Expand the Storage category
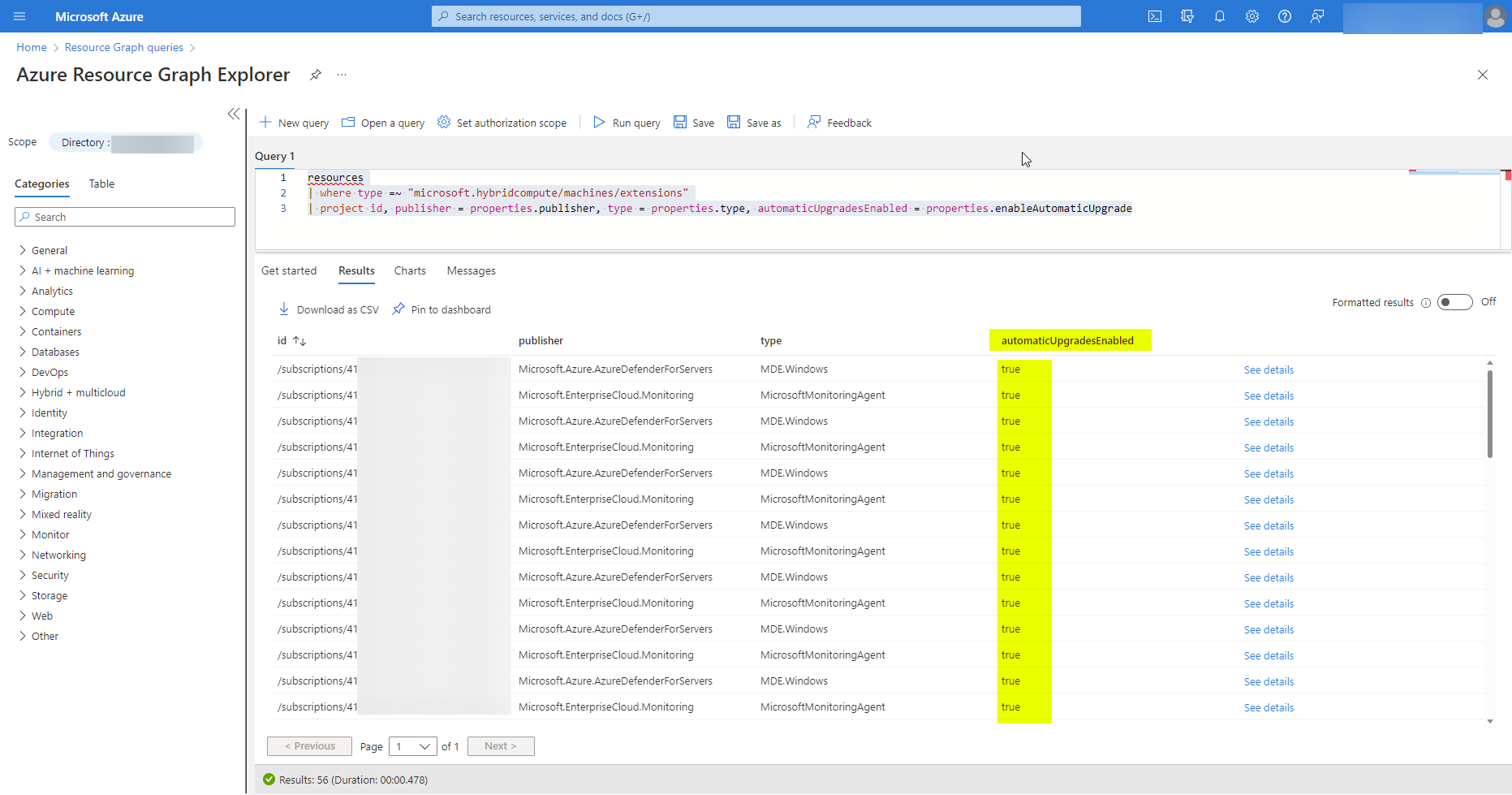 (23, 595)
